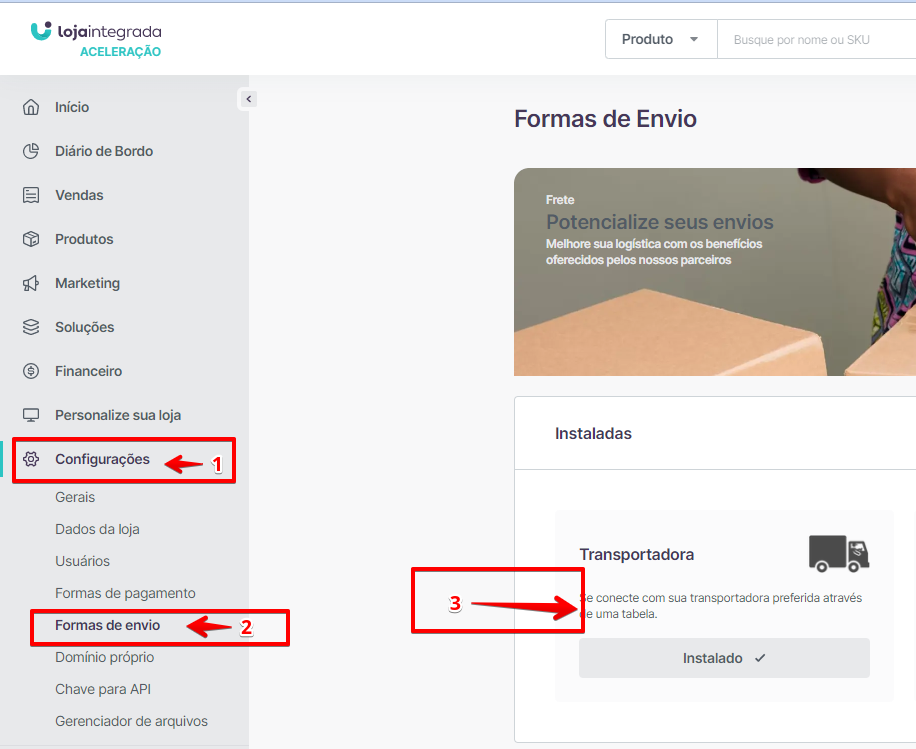This screenshot has width=916, height=749.
Task: Click the Loja Integrada logo
Action: pyautogui.click(x=96, y=41)
